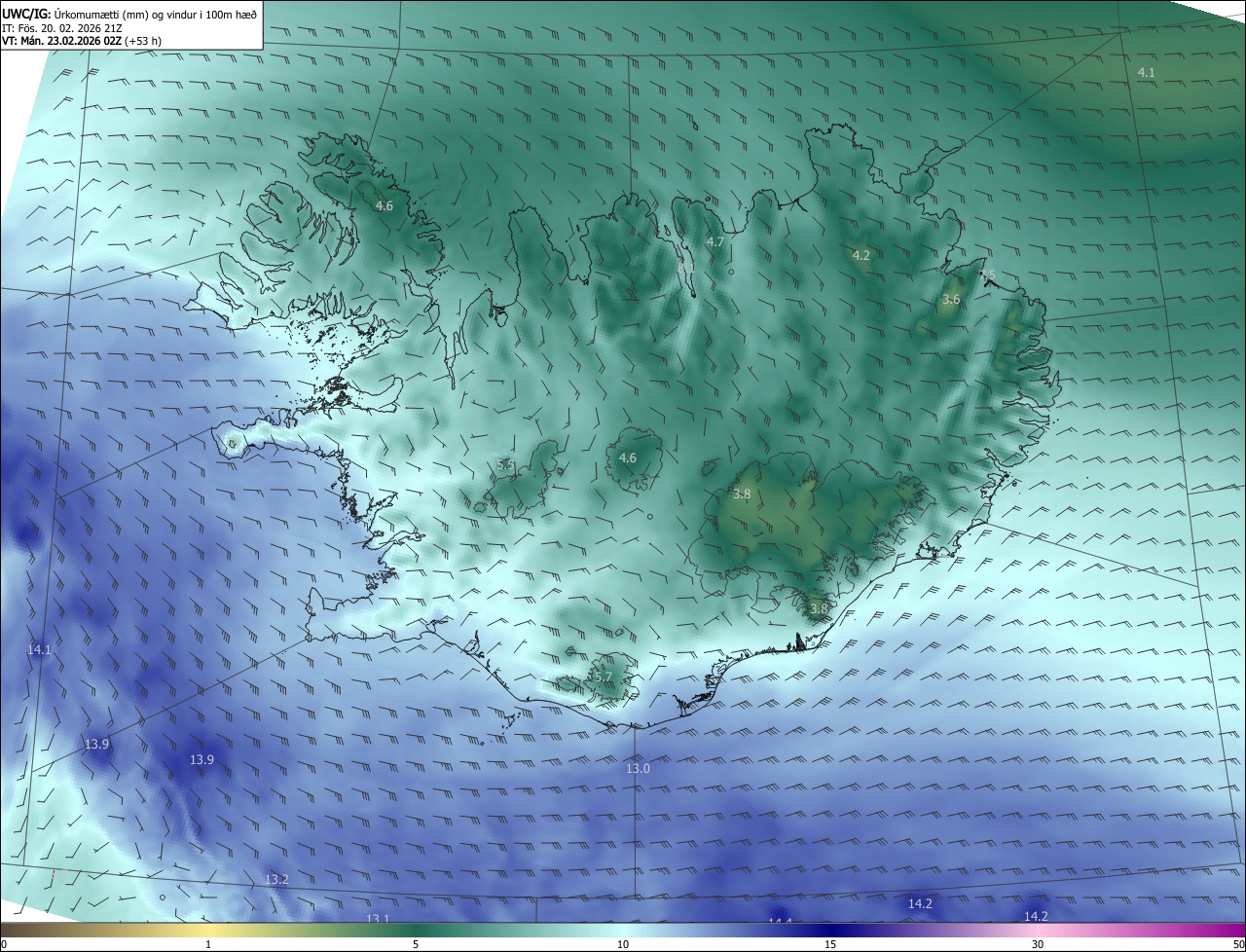
Task: Click the 14.1 value off the west coast
Action: pyautogui.click(x=40, y=649)
